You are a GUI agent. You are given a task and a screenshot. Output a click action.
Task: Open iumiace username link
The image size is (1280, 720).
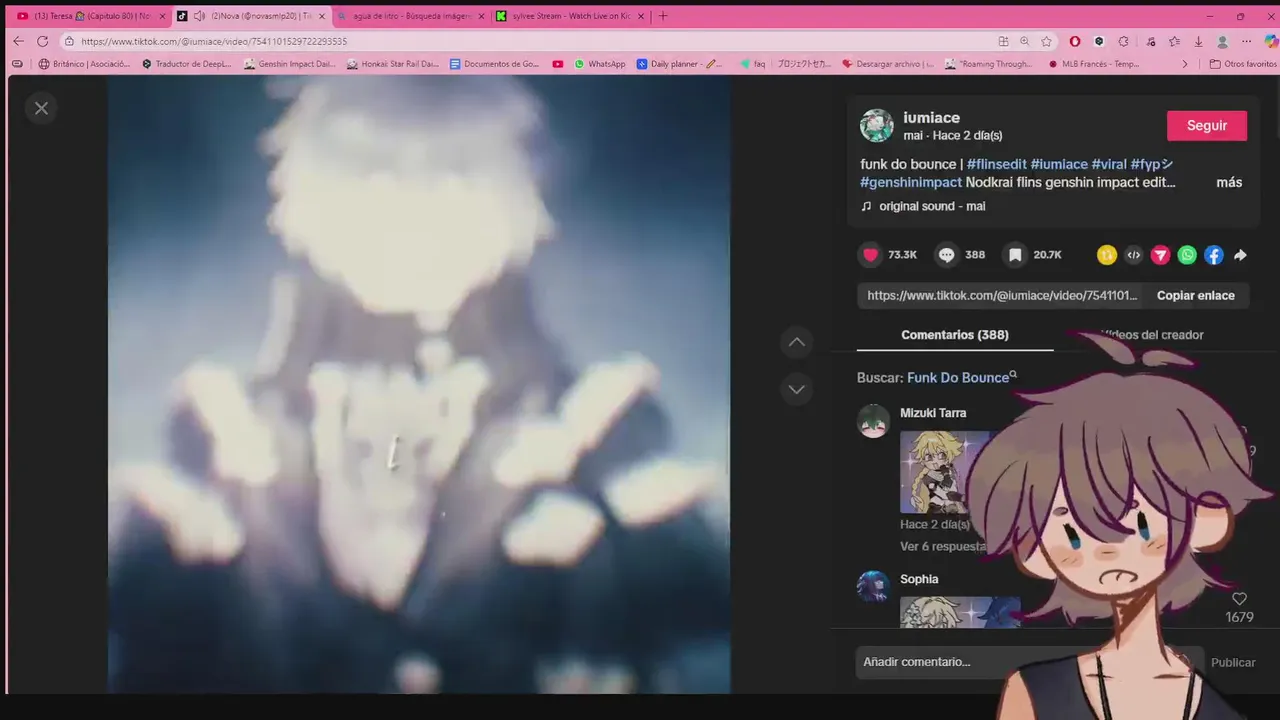[931, 117]
